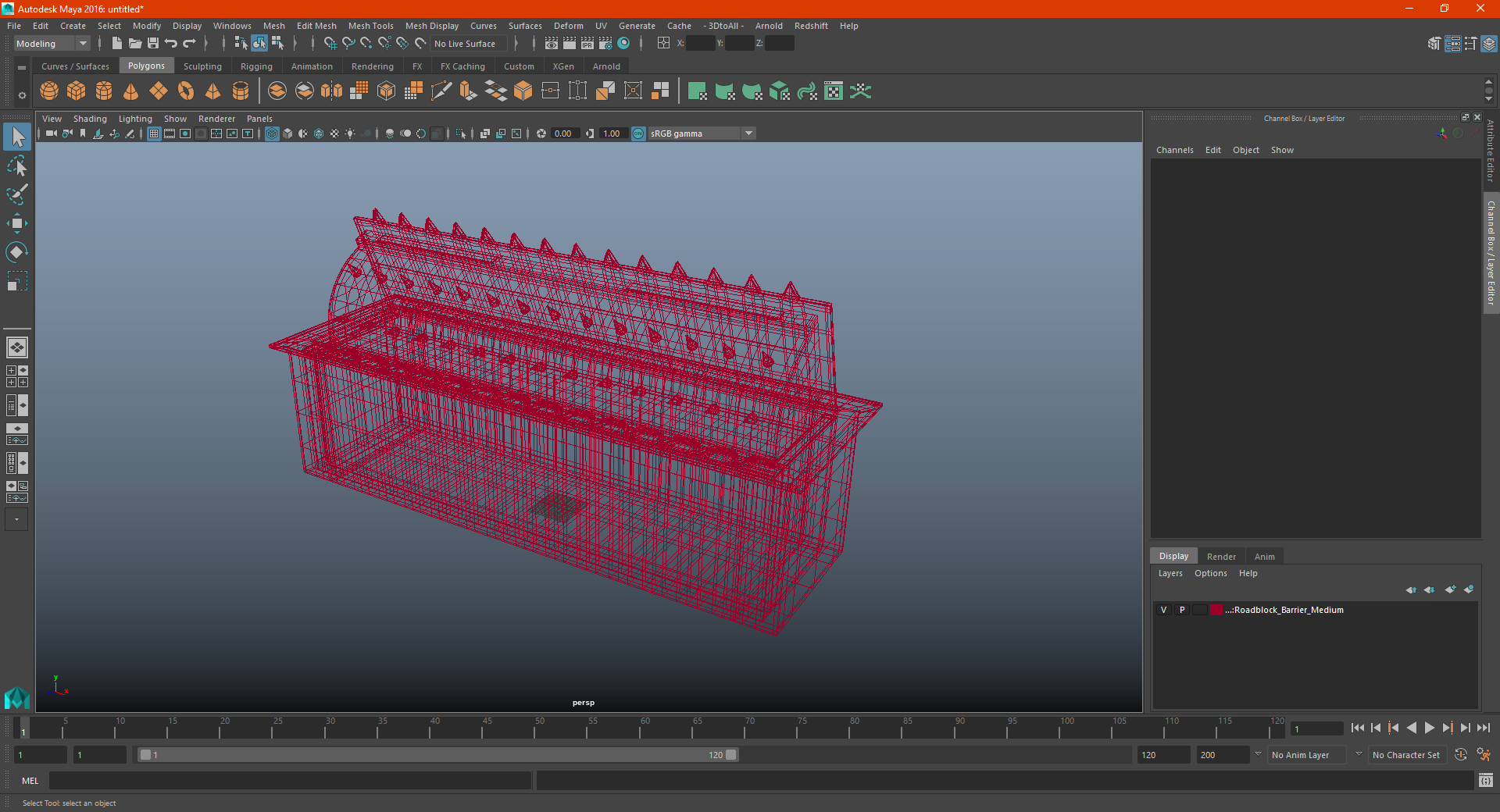Screen dimensions: 1500x812
Task: Open the shelf options gear menu
Action: (x=22, y=95)
